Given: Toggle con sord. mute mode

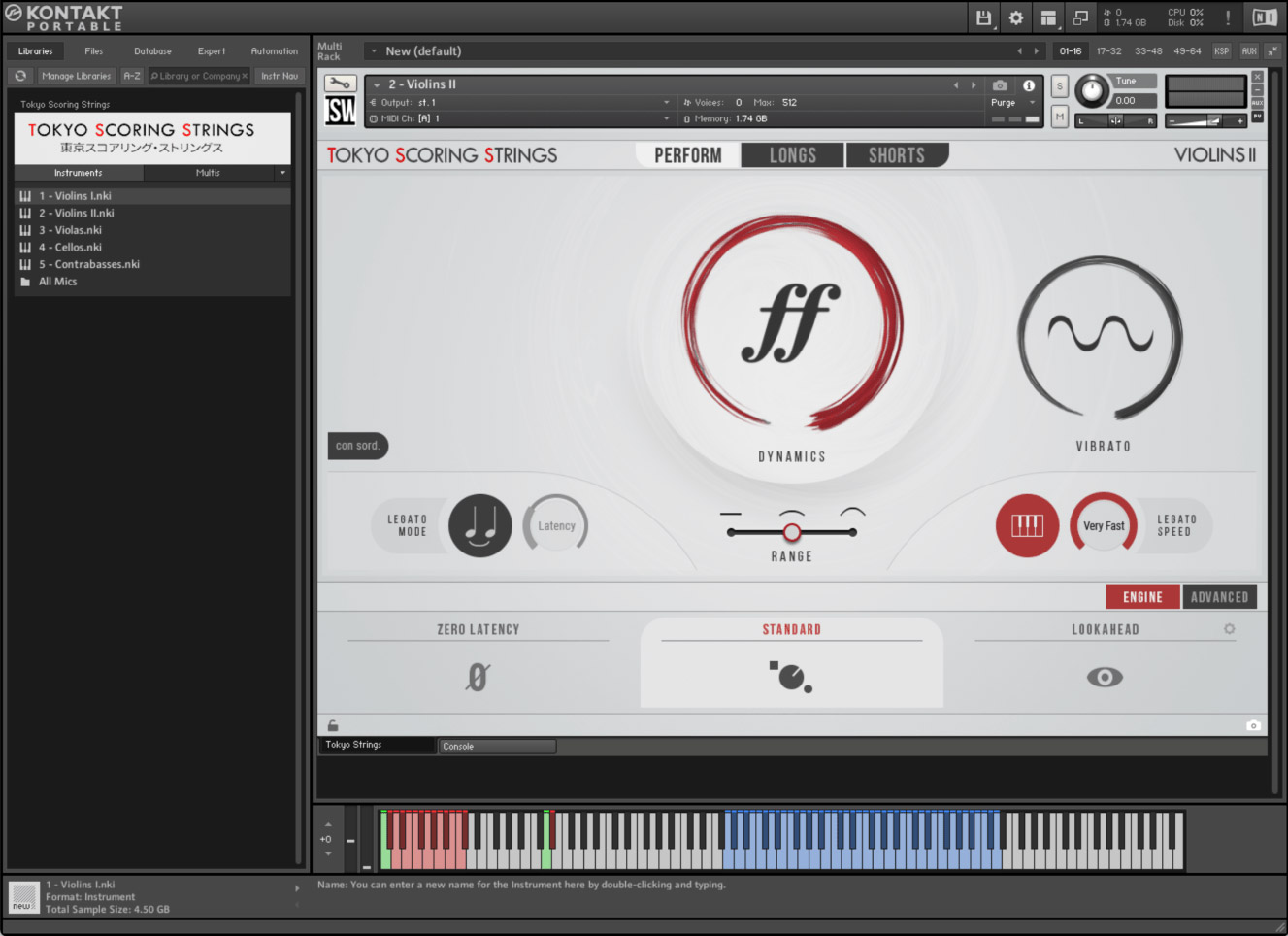Looking at the screenshot, I should click(357, 446).
